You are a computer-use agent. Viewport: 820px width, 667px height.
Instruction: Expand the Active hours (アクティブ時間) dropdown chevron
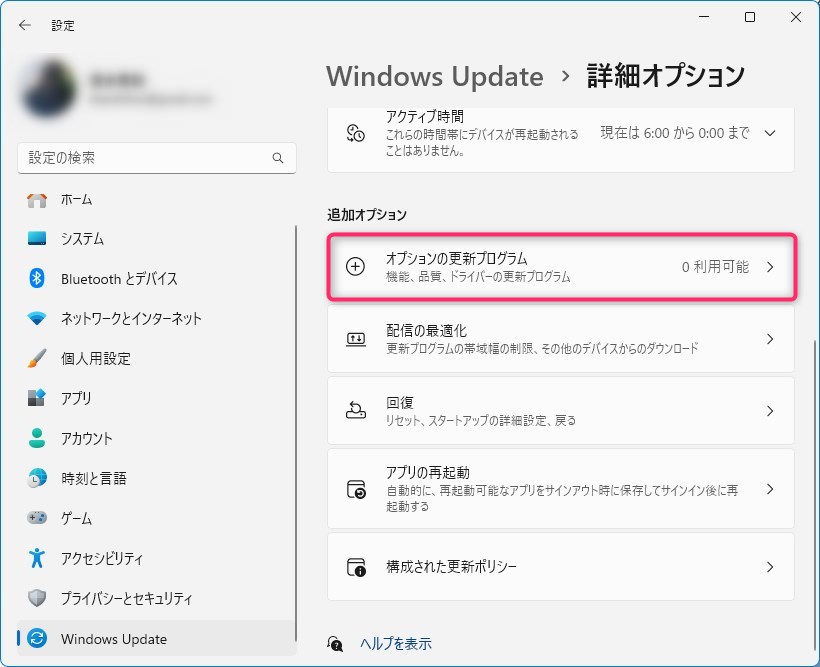tap(769, 133)
